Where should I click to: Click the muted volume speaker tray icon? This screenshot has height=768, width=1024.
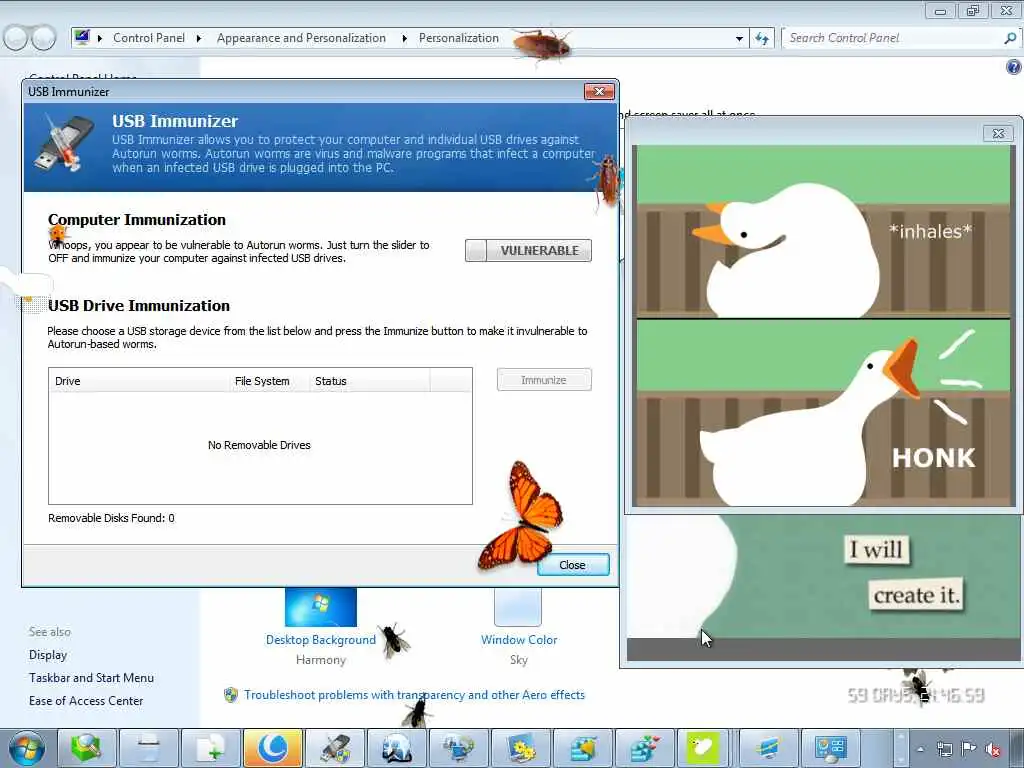coord(993,749)
